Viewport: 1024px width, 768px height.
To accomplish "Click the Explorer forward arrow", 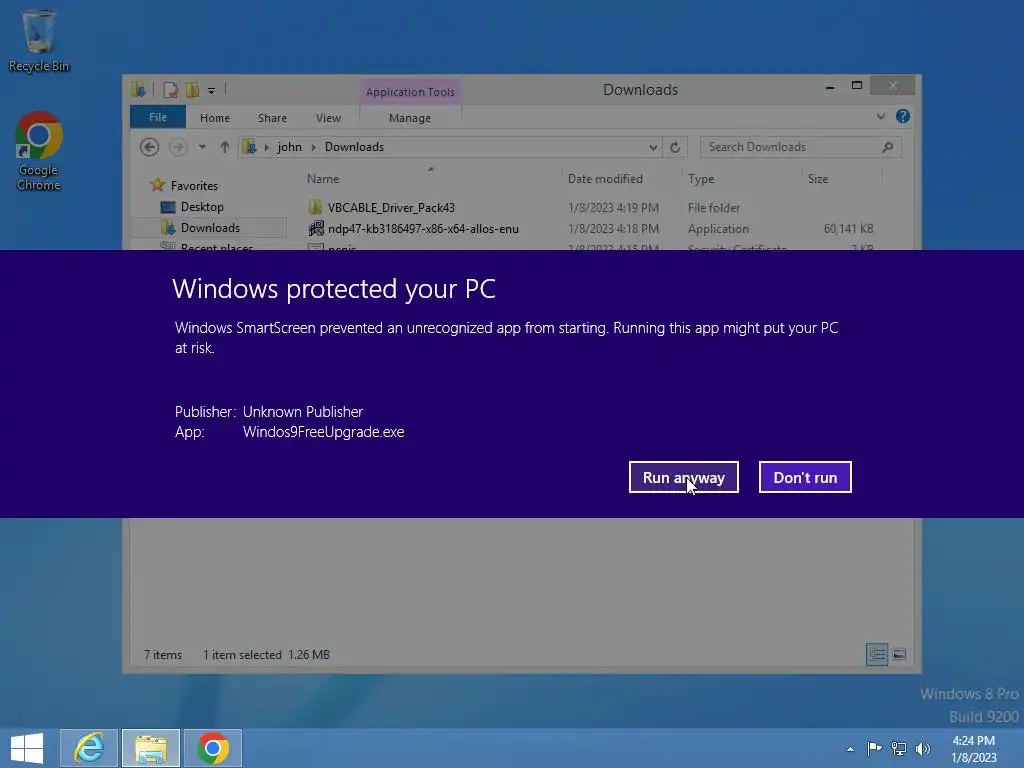I will click(x=178, y=147).
